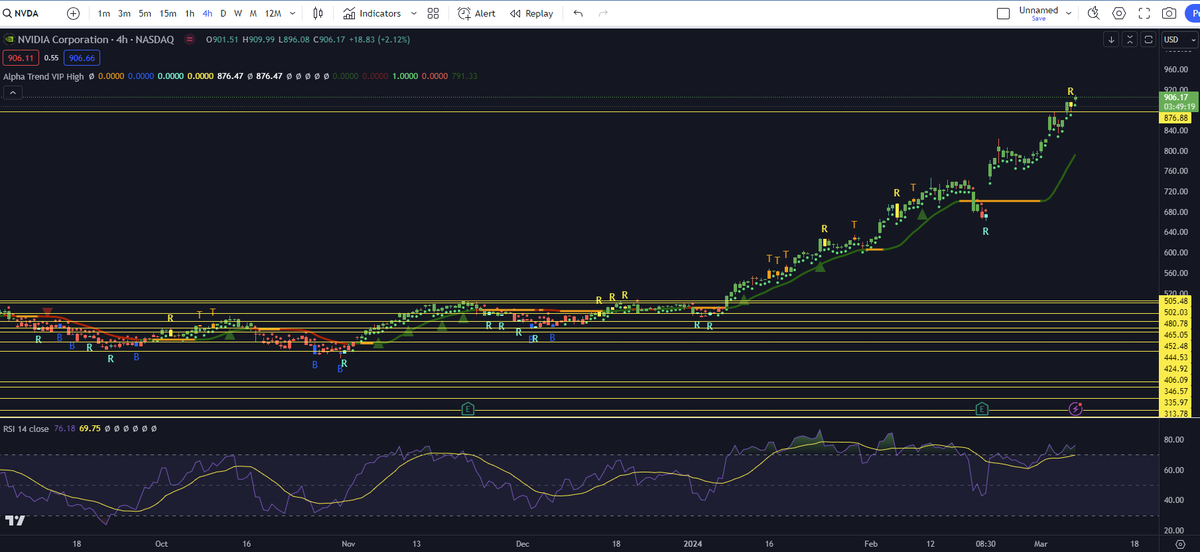Viewport: 1200px width, 552px height.
Task: Click the Nov label on time axis
Action: coord(347,544)
